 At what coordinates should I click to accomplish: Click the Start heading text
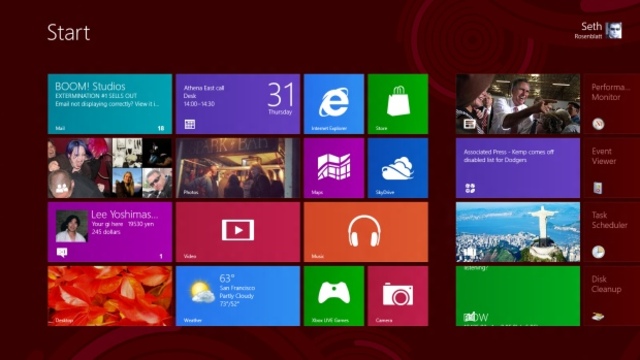pyautogui.click(x=69, y=32)
